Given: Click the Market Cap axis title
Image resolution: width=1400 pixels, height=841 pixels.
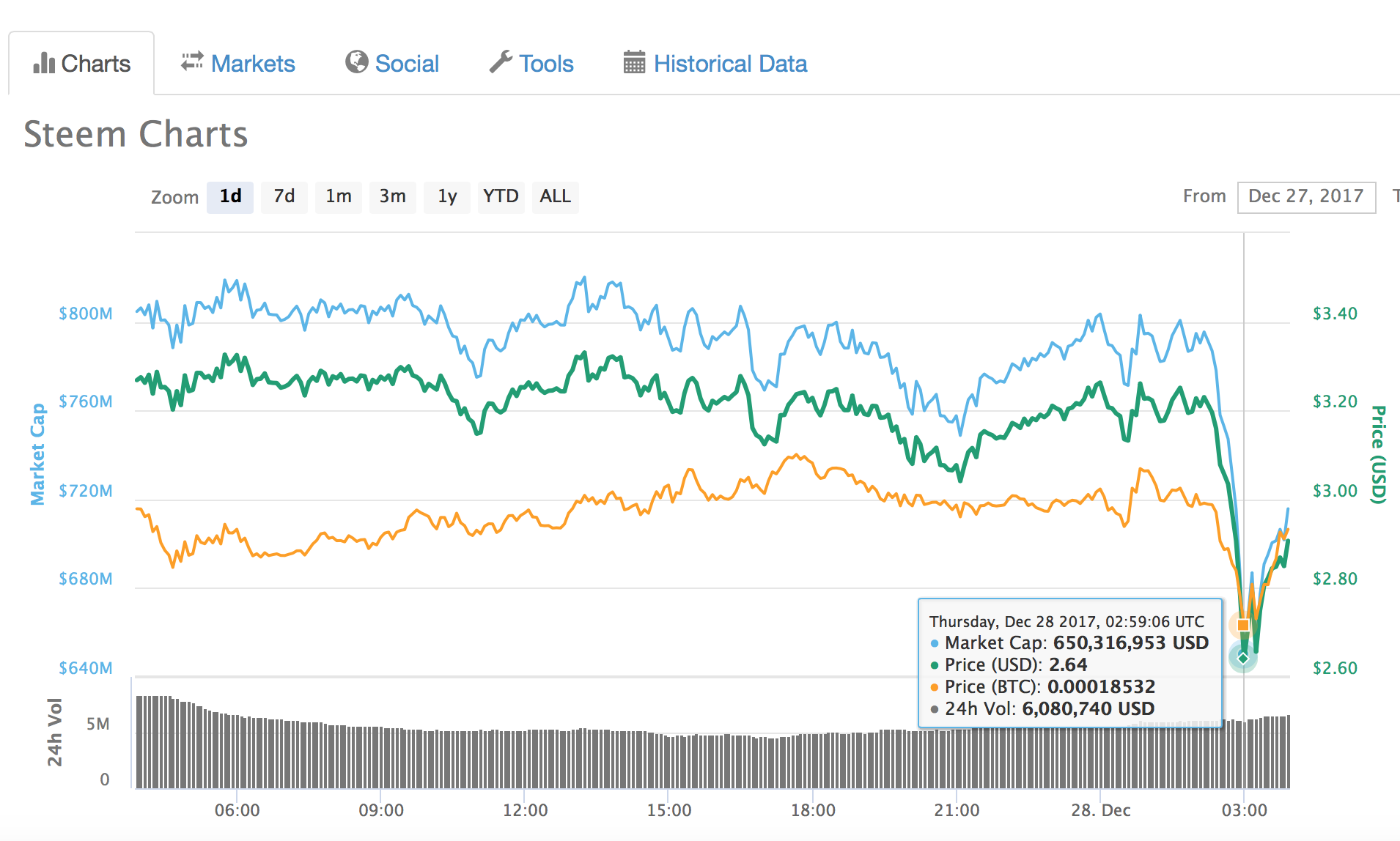Looking at the screenshot, I should click(x=37, y=454).
